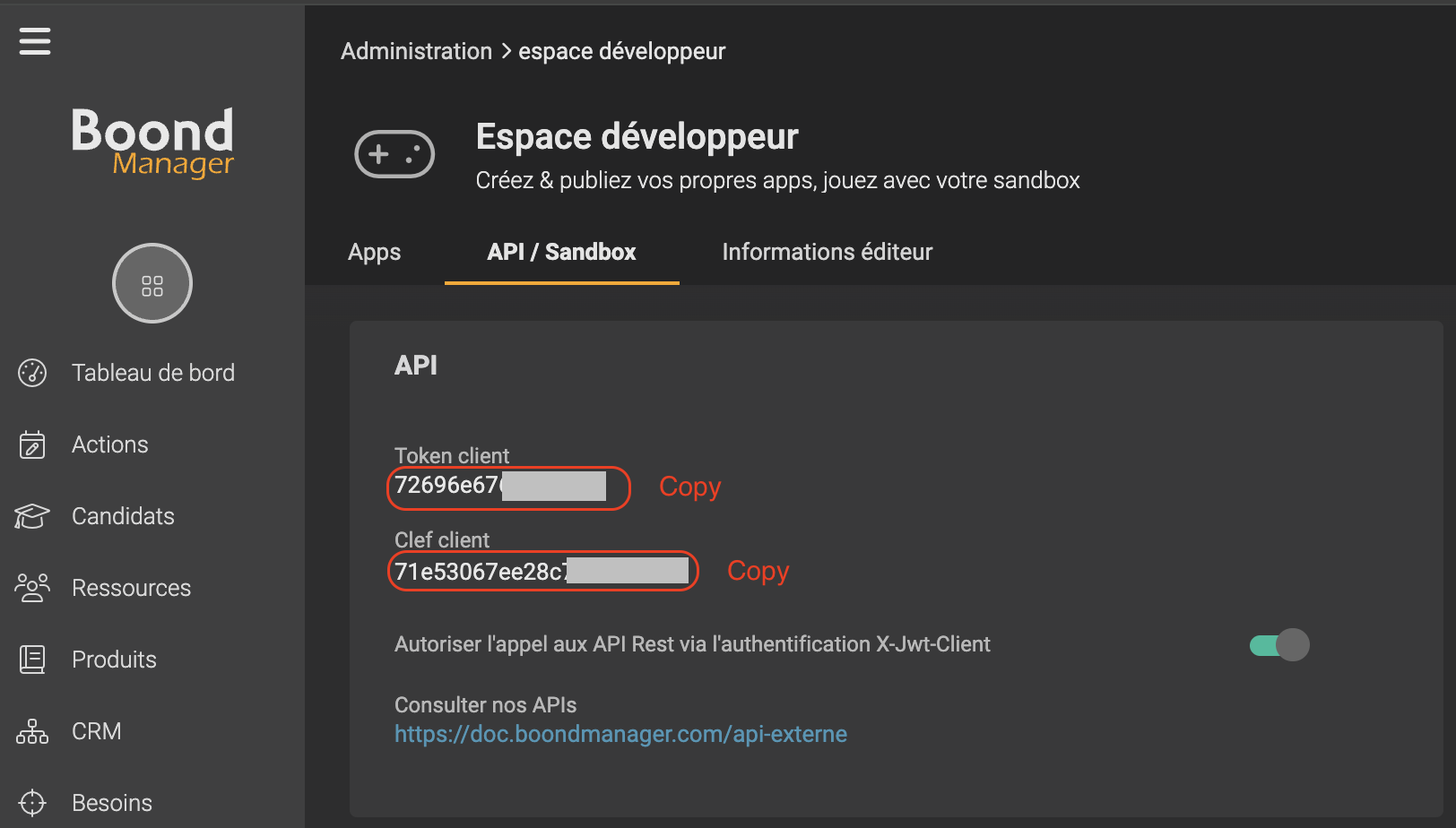Click the Tableau de bord gauge icon
This screenshot has width=1456, height=828.
32,373
